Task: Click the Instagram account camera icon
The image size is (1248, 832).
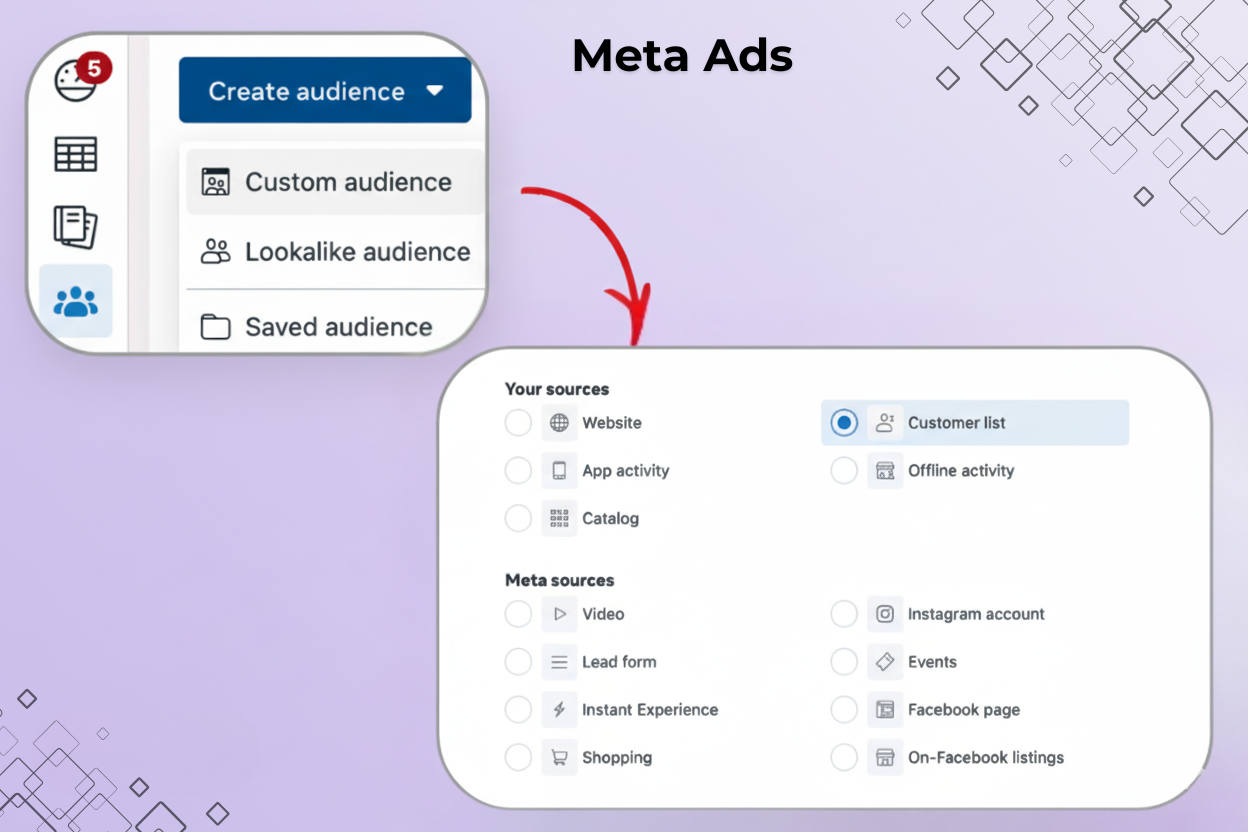Action: click(885, 614)
